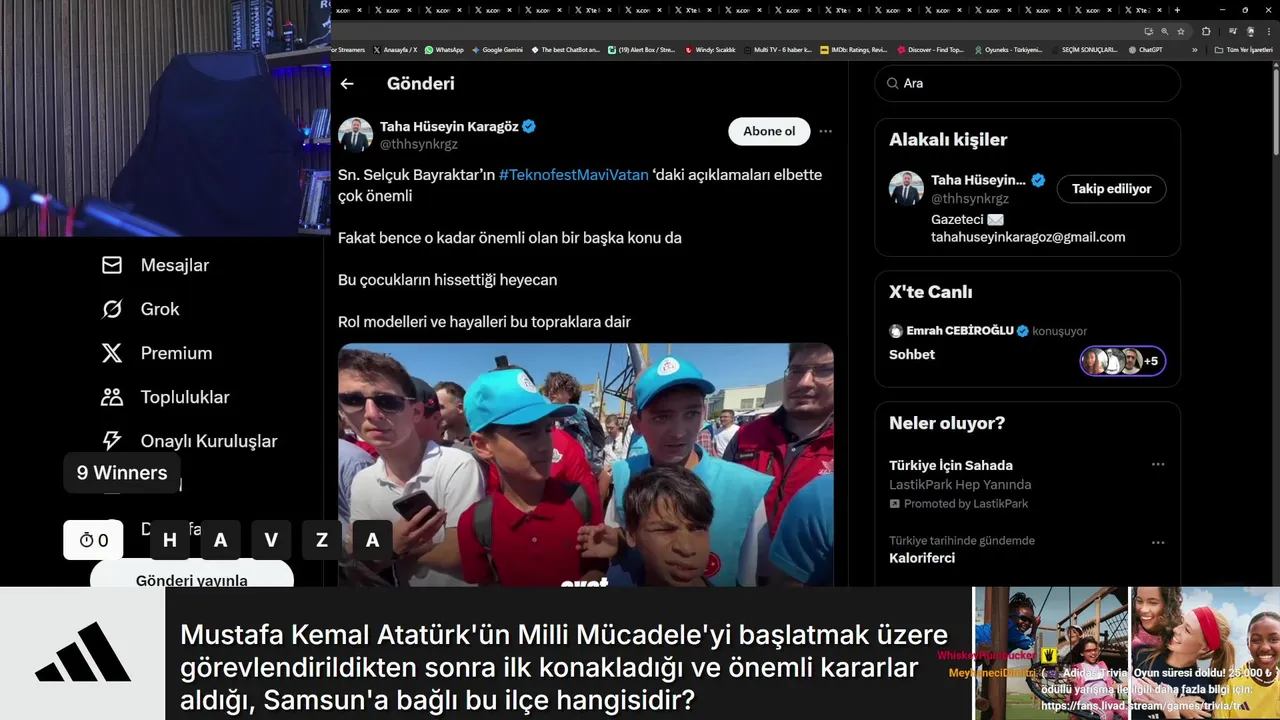Open the Grok icon in sidebar
Screen dimensions: 1280x720
coord(112,309)
